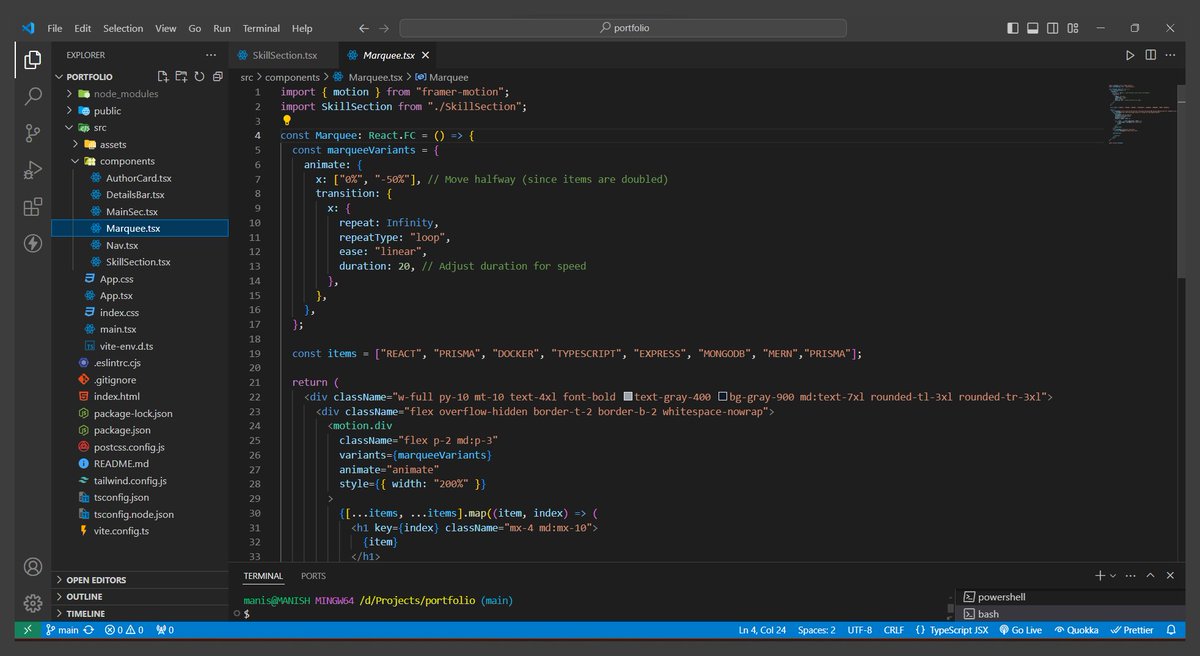The image size is (1200, 656).
Task: Toggle the bottom panel visibility
Action: coord(1033,28)
